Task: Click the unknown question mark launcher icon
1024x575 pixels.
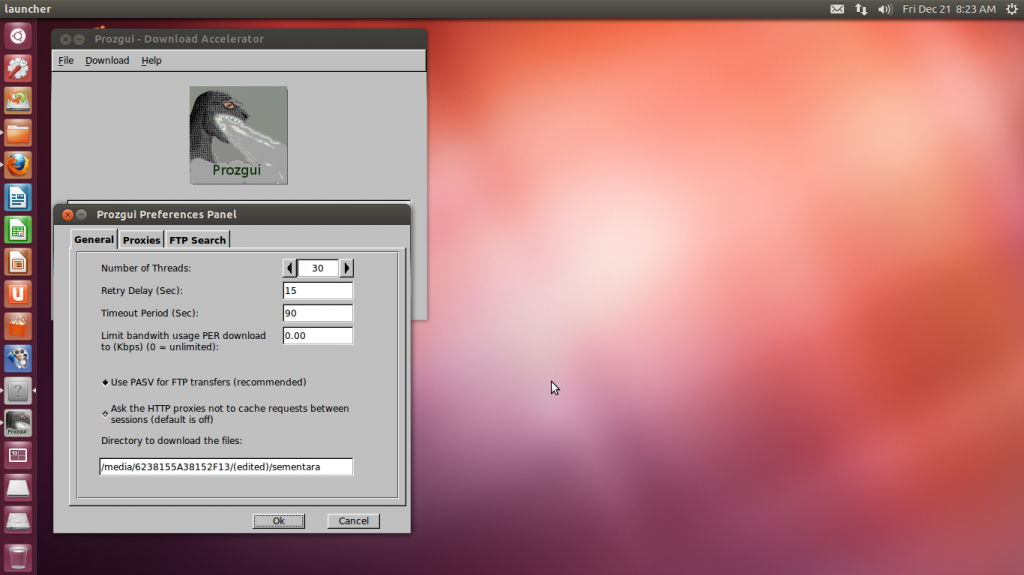Action: click(18, 391)
